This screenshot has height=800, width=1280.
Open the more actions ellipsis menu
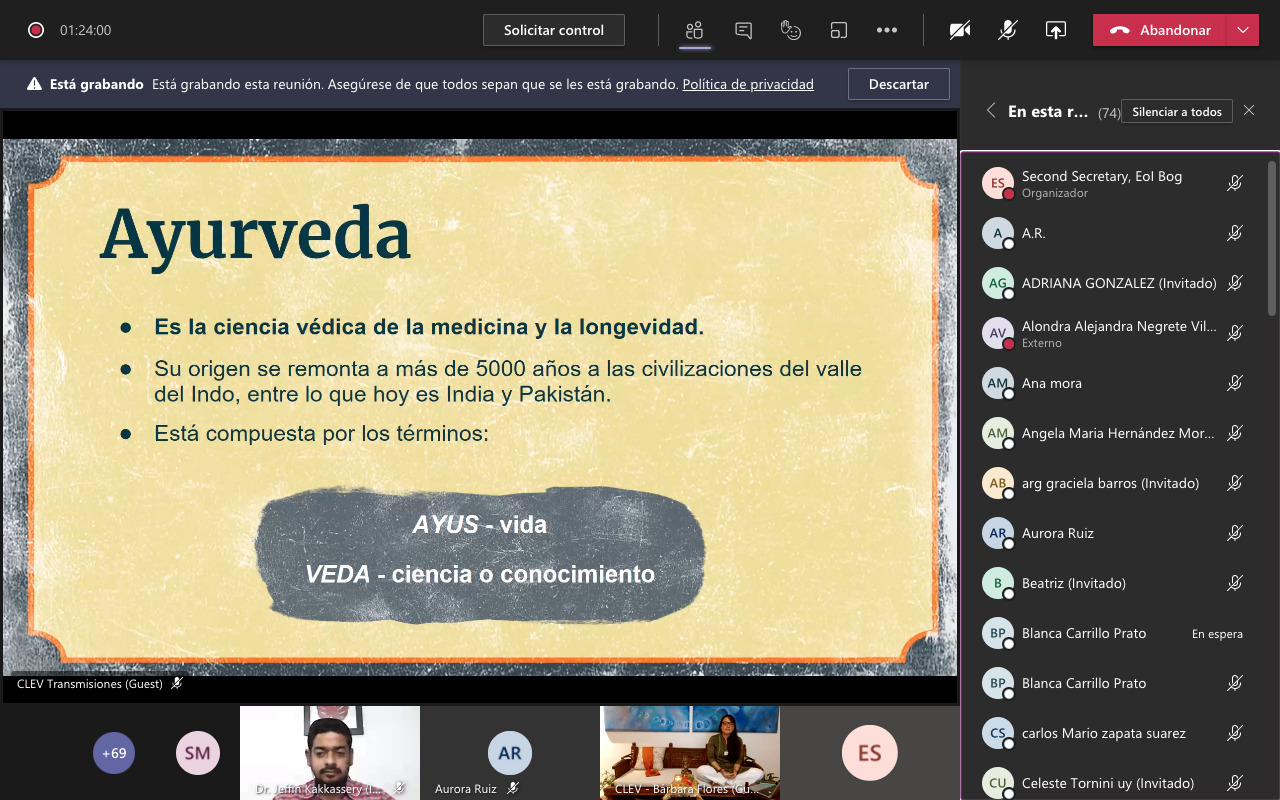click(887, 30)
